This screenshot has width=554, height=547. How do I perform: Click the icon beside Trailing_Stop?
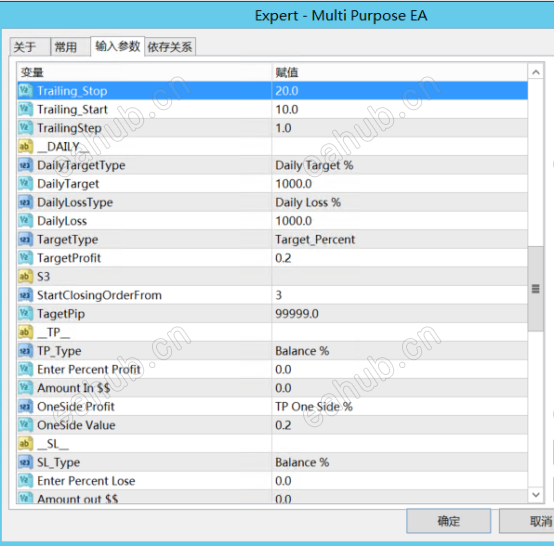(x=25, y=91)
